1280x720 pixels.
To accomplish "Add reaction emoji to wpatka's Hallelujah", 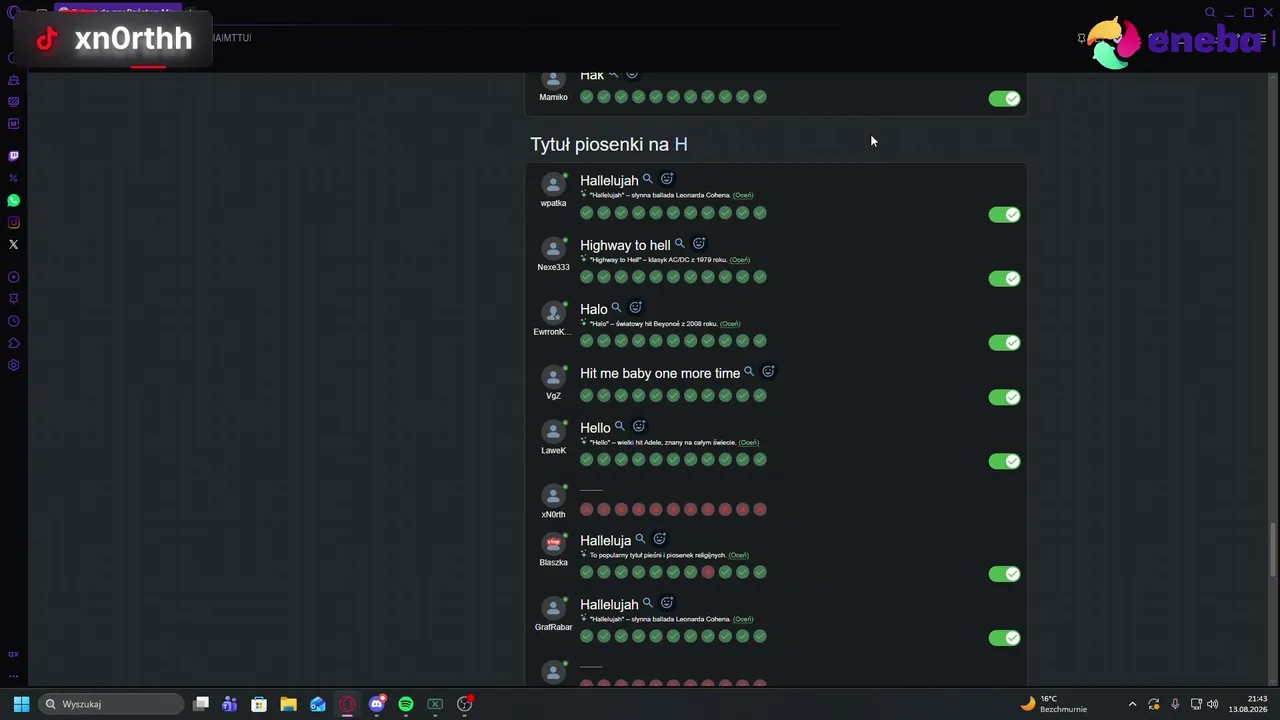I will pyautogui.click(x=667, y=179).
